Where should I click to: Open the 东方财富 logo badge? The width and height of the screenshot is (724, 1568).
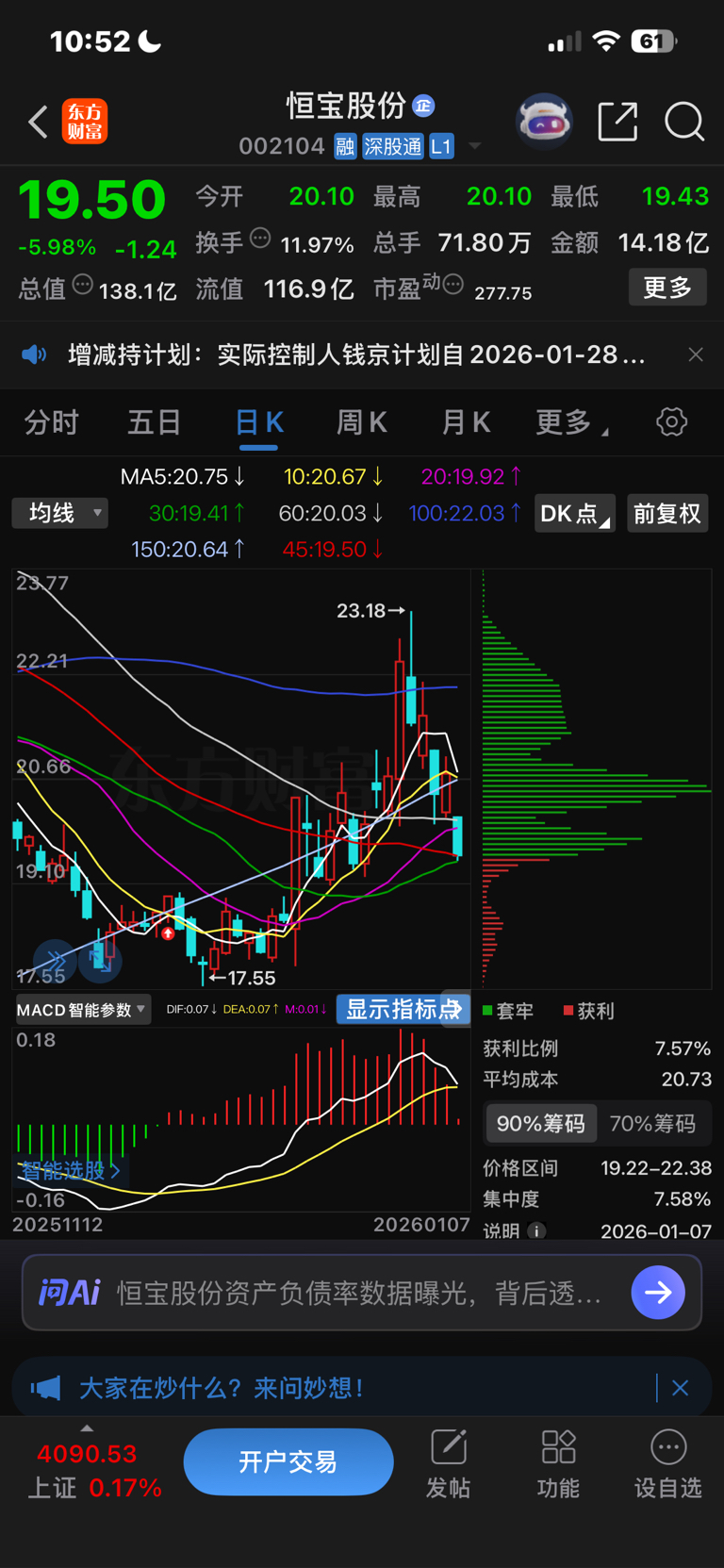point(85,122)
